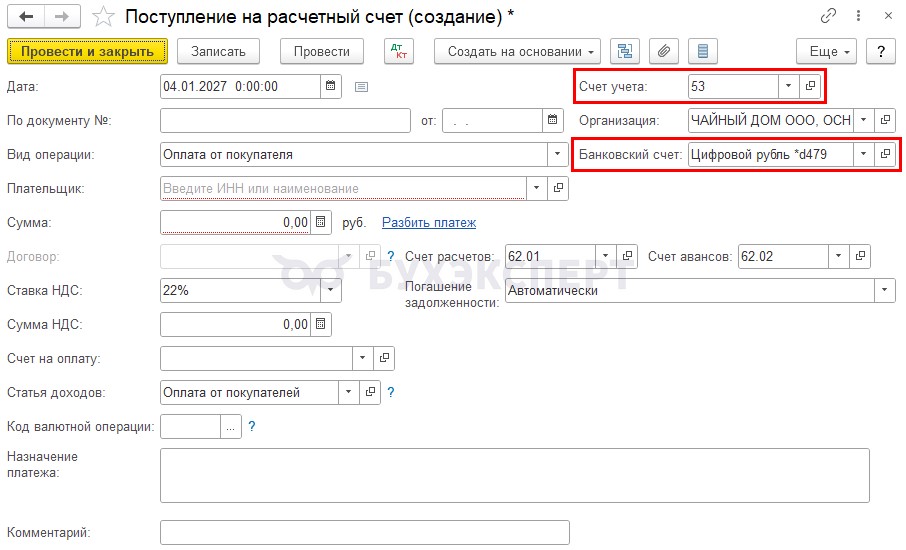Click the Код валютной операции input
906x550 pixels.
tap(191, 426)
